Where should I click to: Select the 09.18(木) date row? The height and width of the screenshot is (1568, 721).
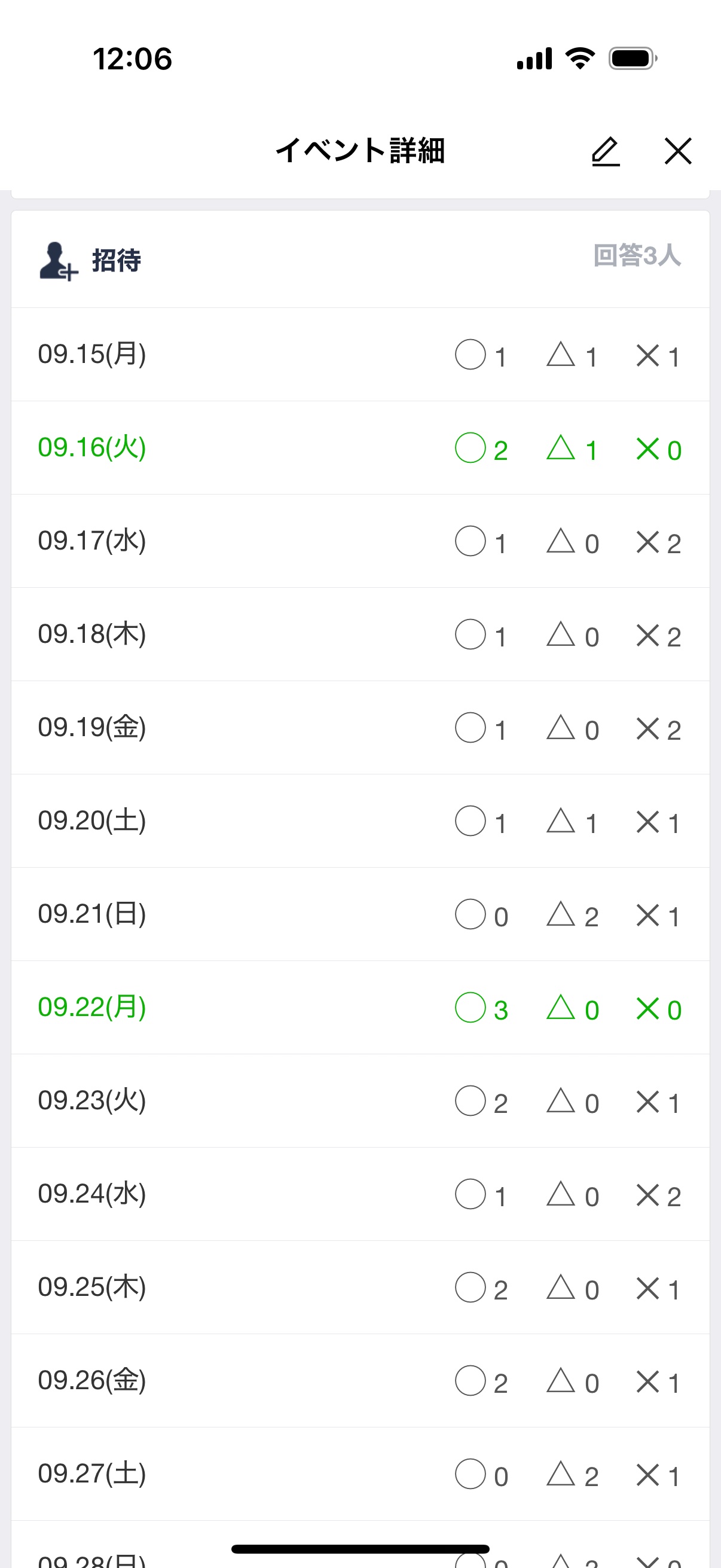[92, 634]
